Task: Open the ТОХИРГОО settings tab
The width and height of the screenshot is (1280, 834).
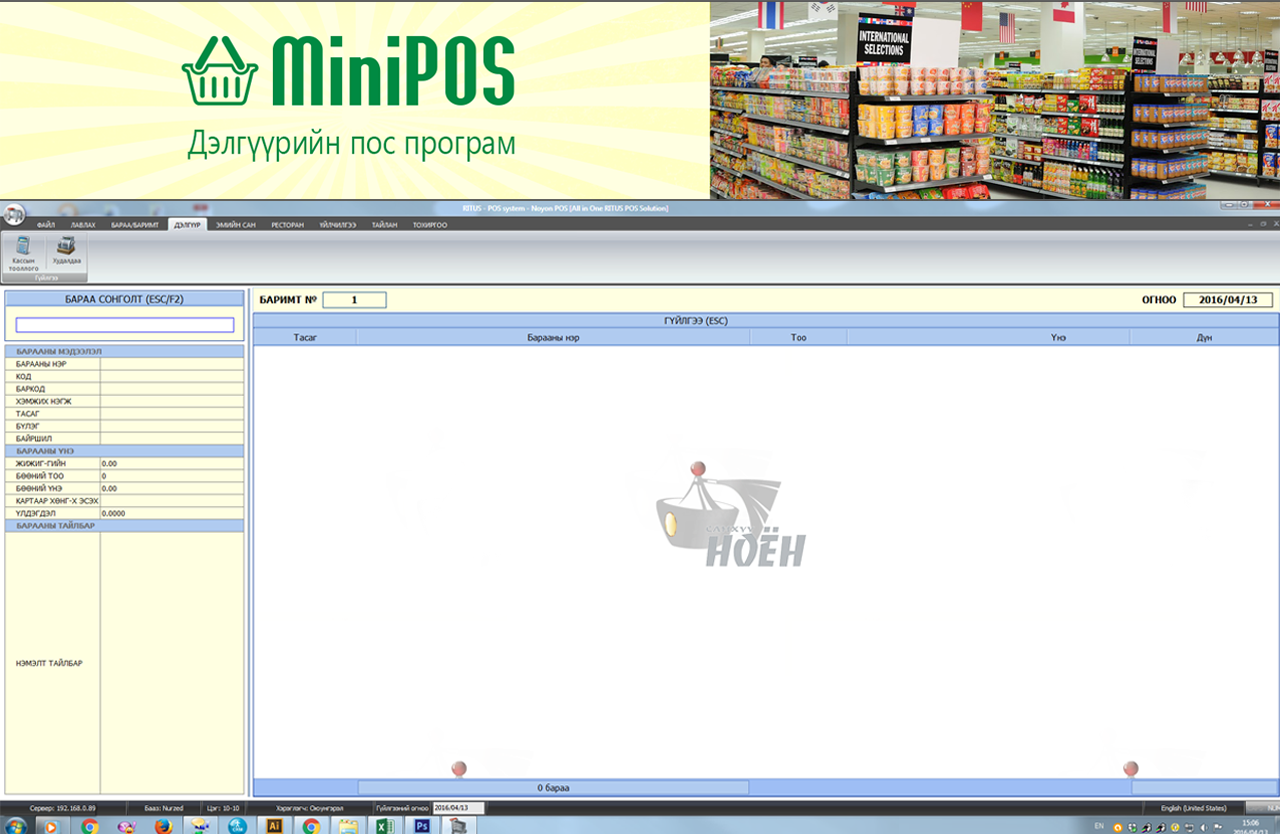Action: [x=430, y=225]
